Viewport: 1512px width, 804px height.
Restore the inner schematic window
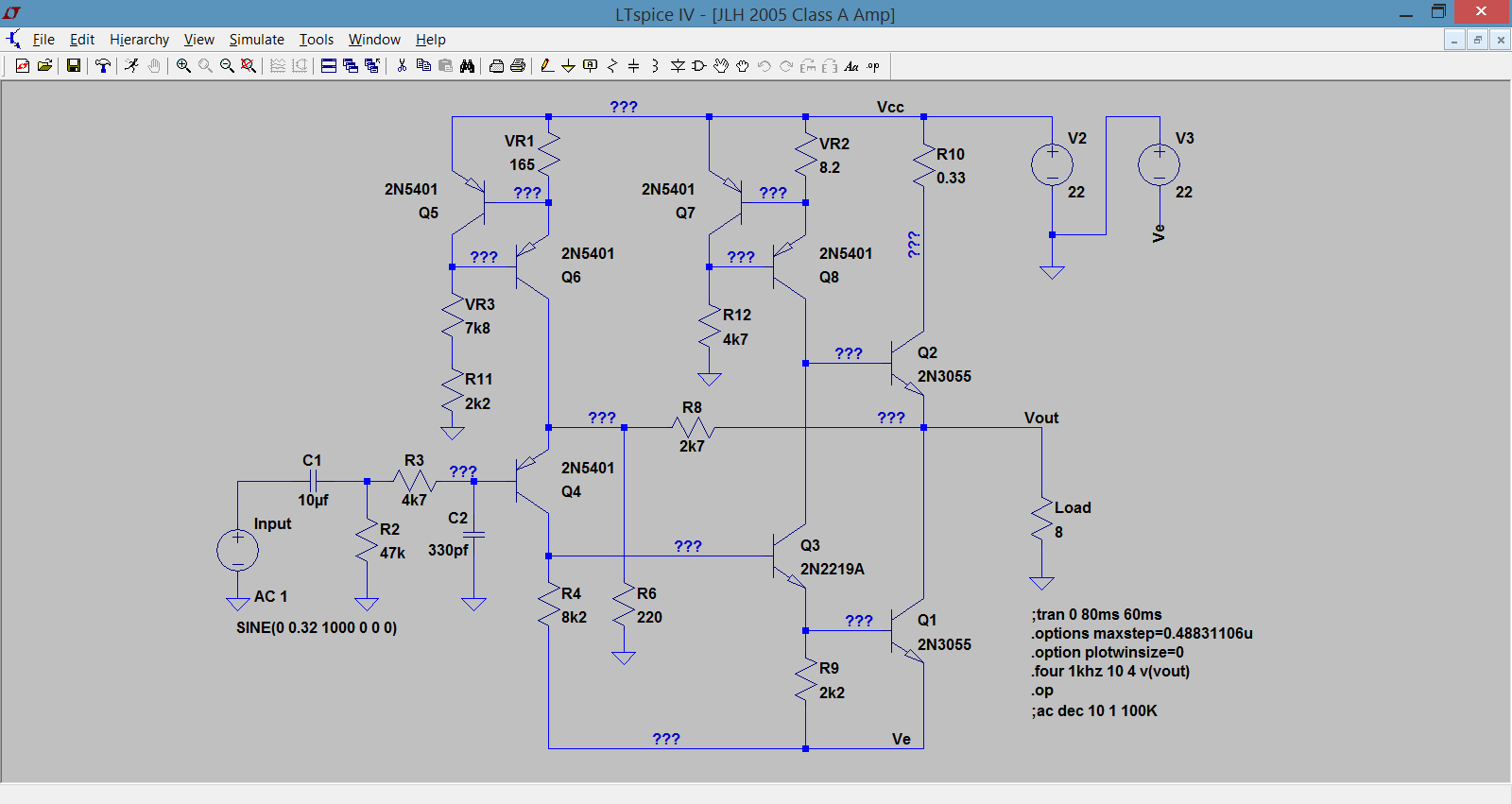[x=1477, y=40]
